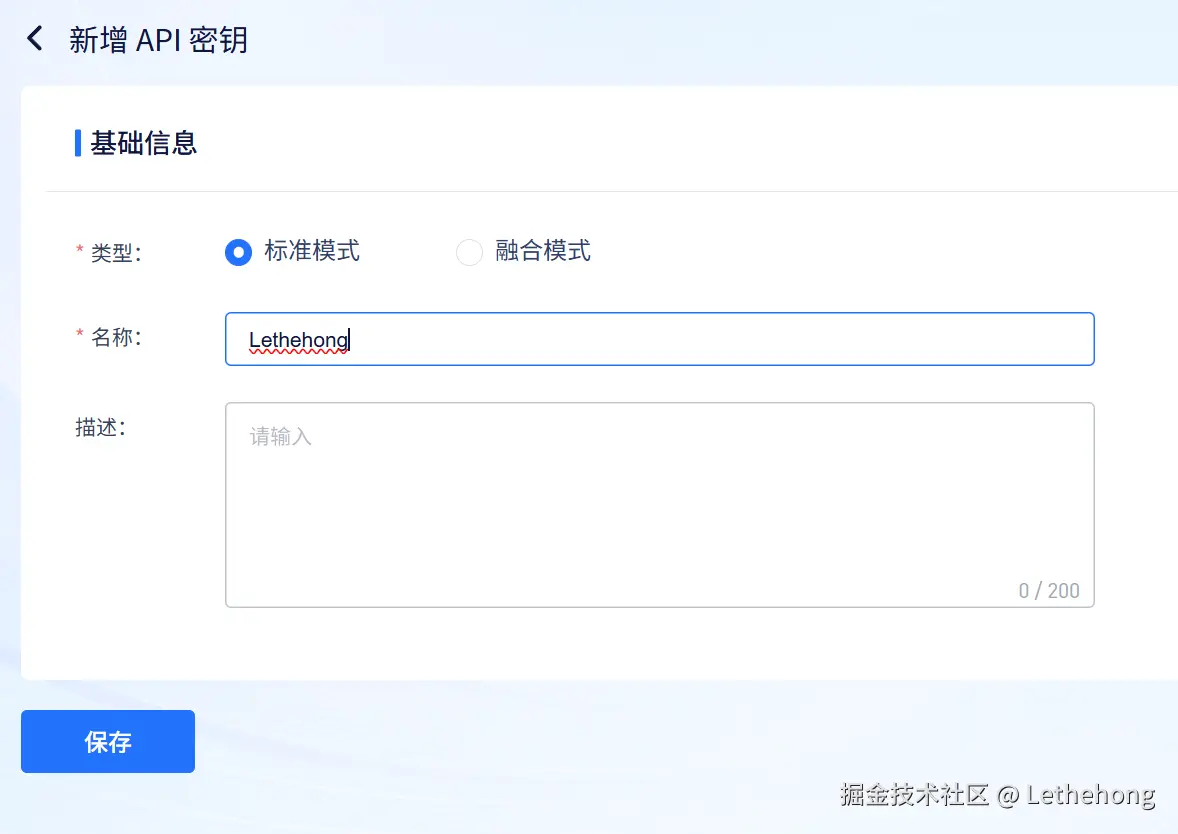Click the 保存 button
Viewport: 1178px width, 834px height.
coord(108,742)
